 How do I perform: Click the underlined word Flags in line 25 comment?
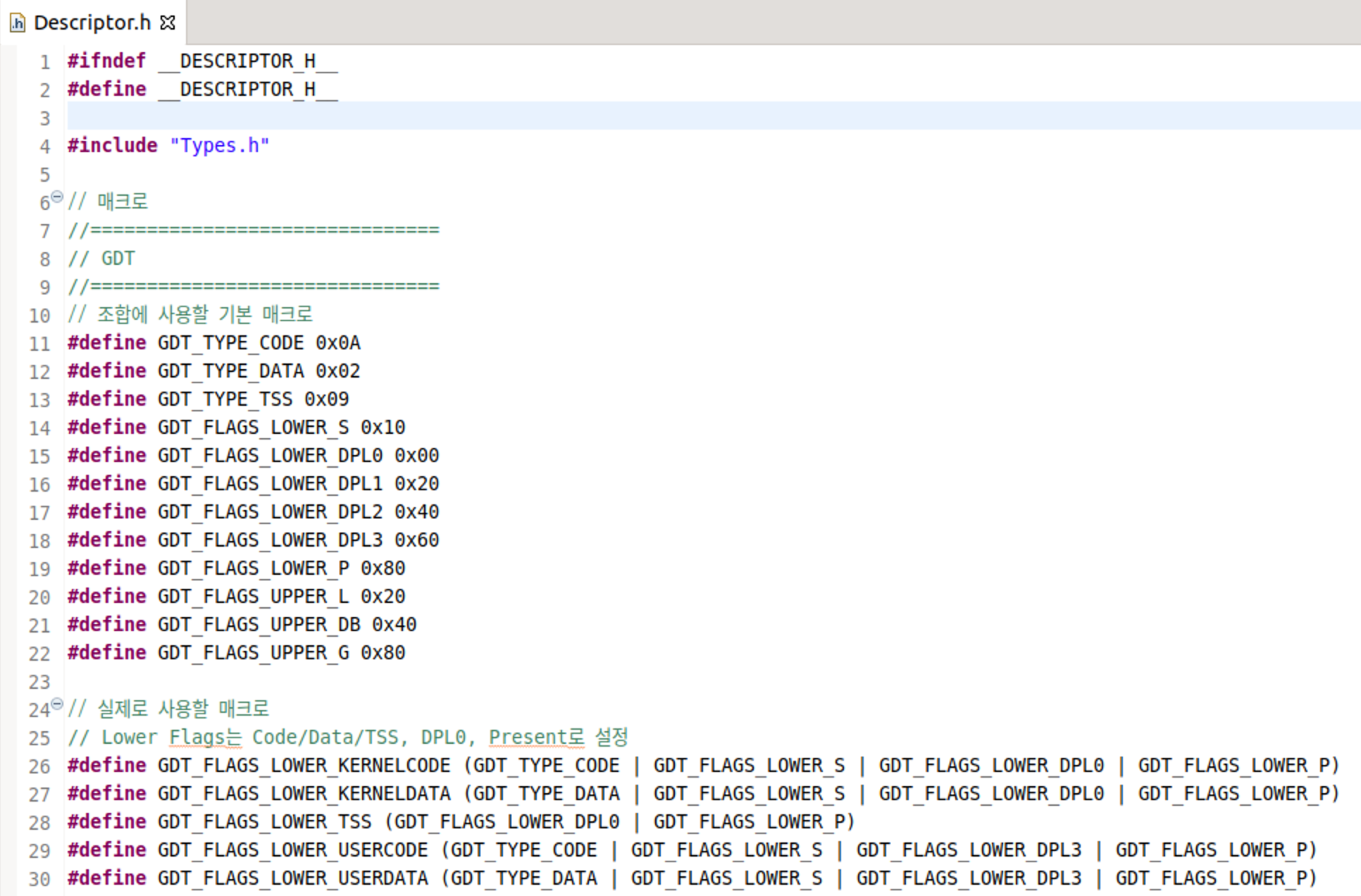[197, 738]
